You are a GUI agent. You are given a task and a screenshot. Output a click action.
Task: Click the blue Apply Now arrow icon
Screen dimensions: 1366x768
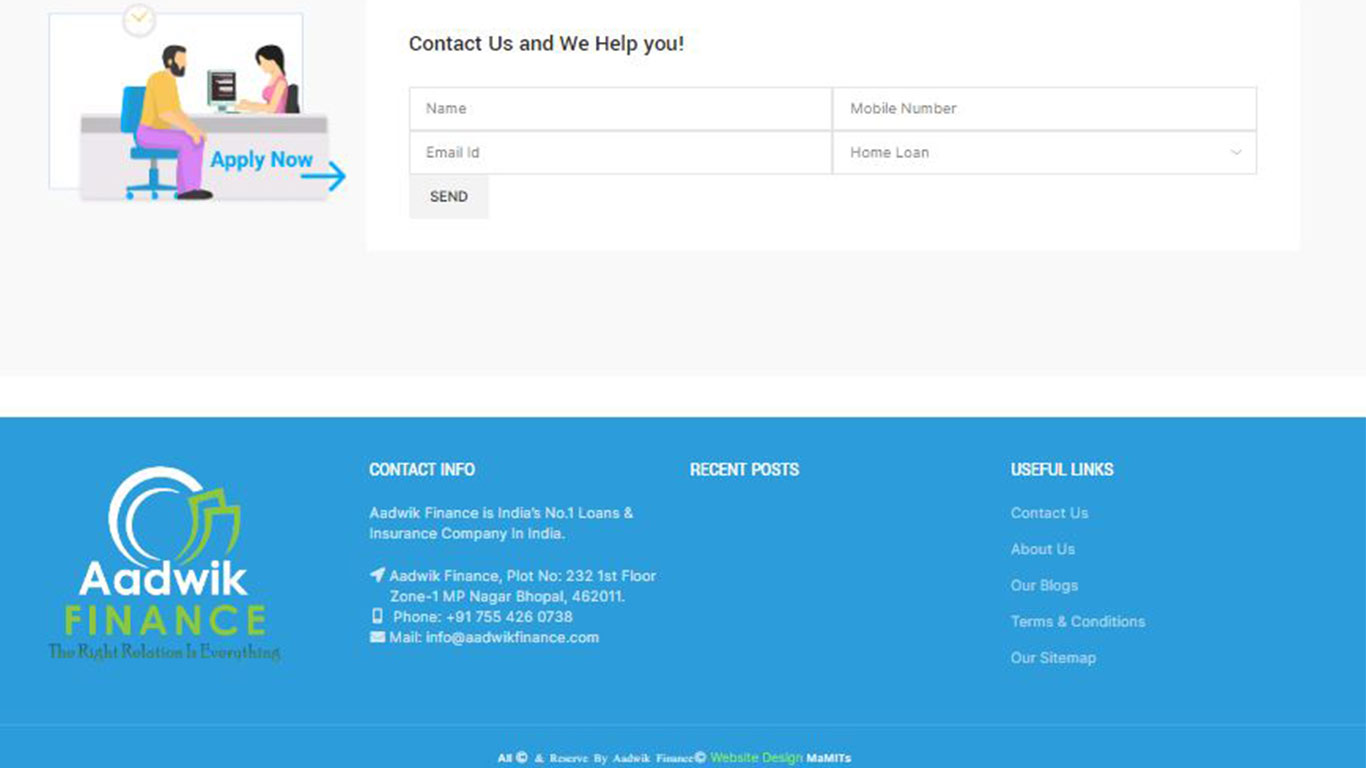click(324, 177)
